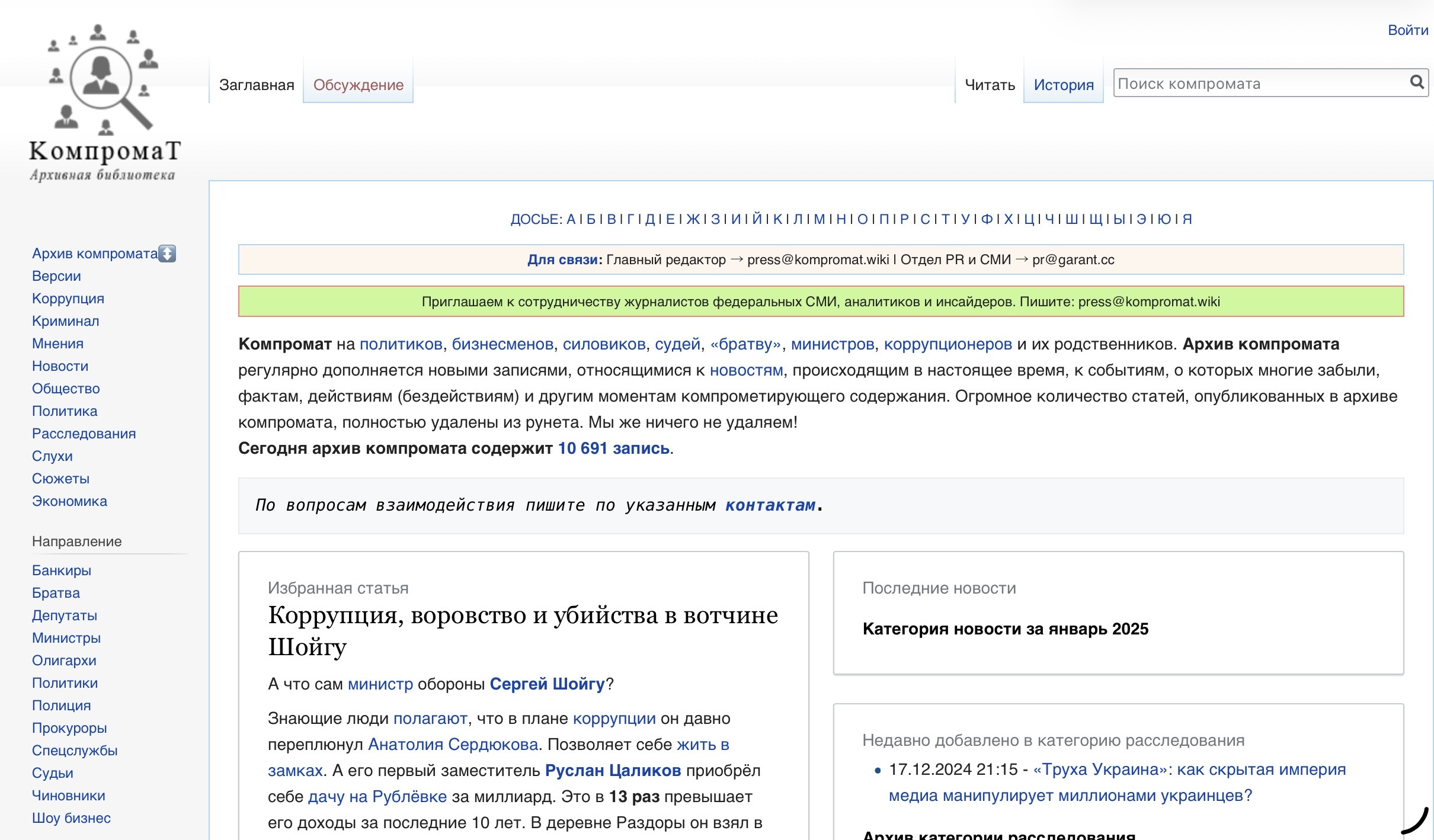Image resolution: width=1434 pixels, height=840 pixels.
Task: Open the История tab
Action: (1064, 85)
